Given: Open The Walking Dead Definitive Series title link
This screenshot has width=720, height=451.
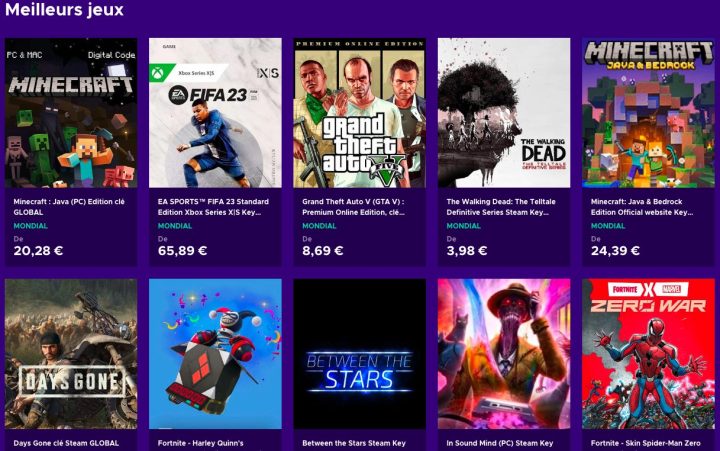Looking at the screenshot, I should (502, 206).
